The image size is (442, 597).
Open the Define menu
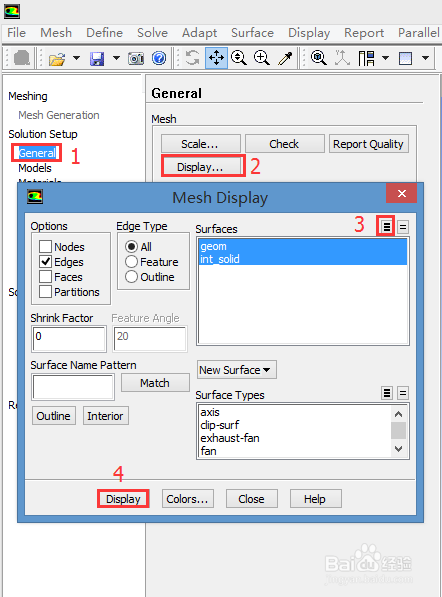click(104, 33)
